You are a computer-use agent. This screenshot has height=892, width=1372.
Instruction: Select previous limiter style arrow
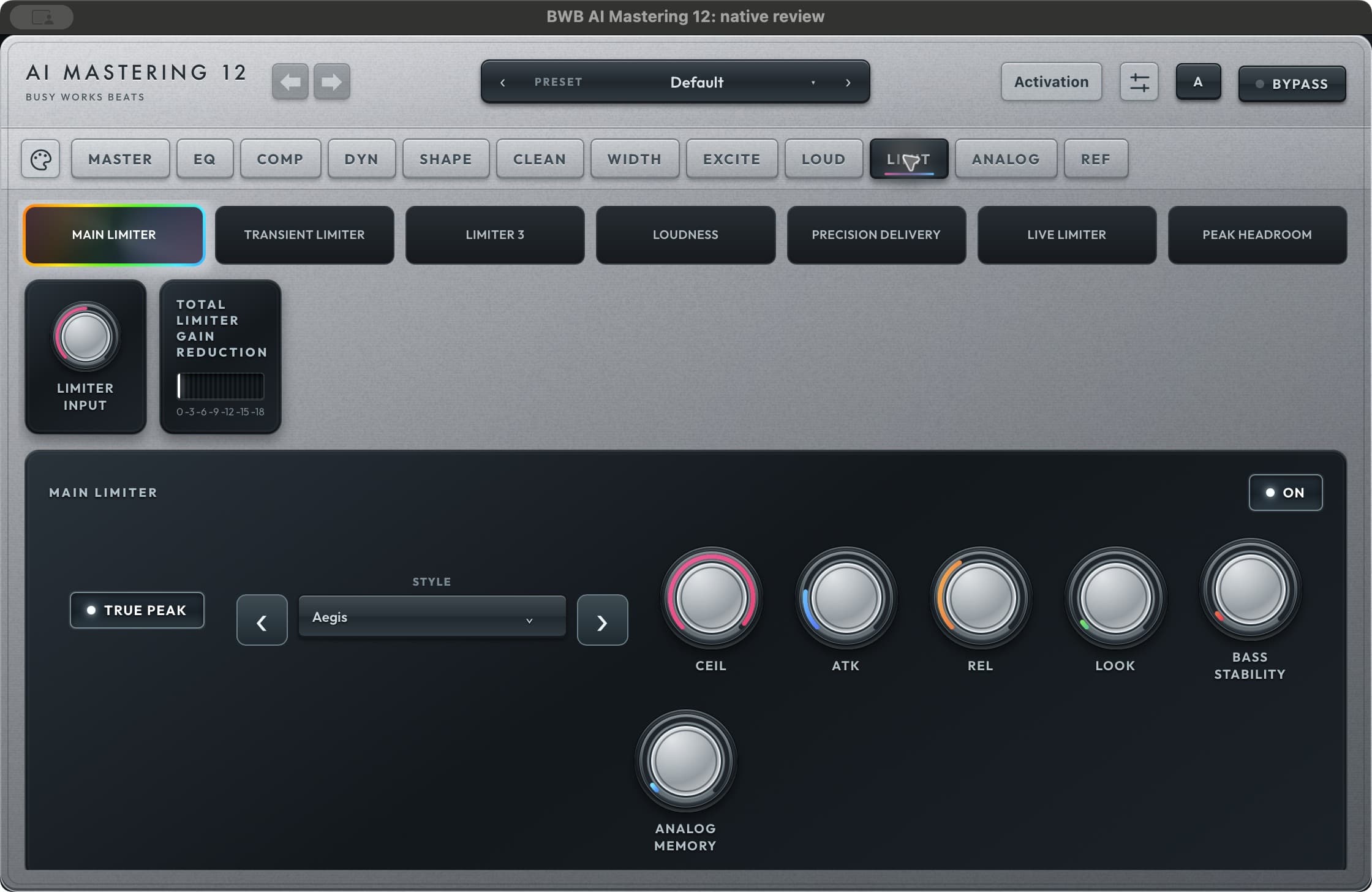(x=262, y=620)
